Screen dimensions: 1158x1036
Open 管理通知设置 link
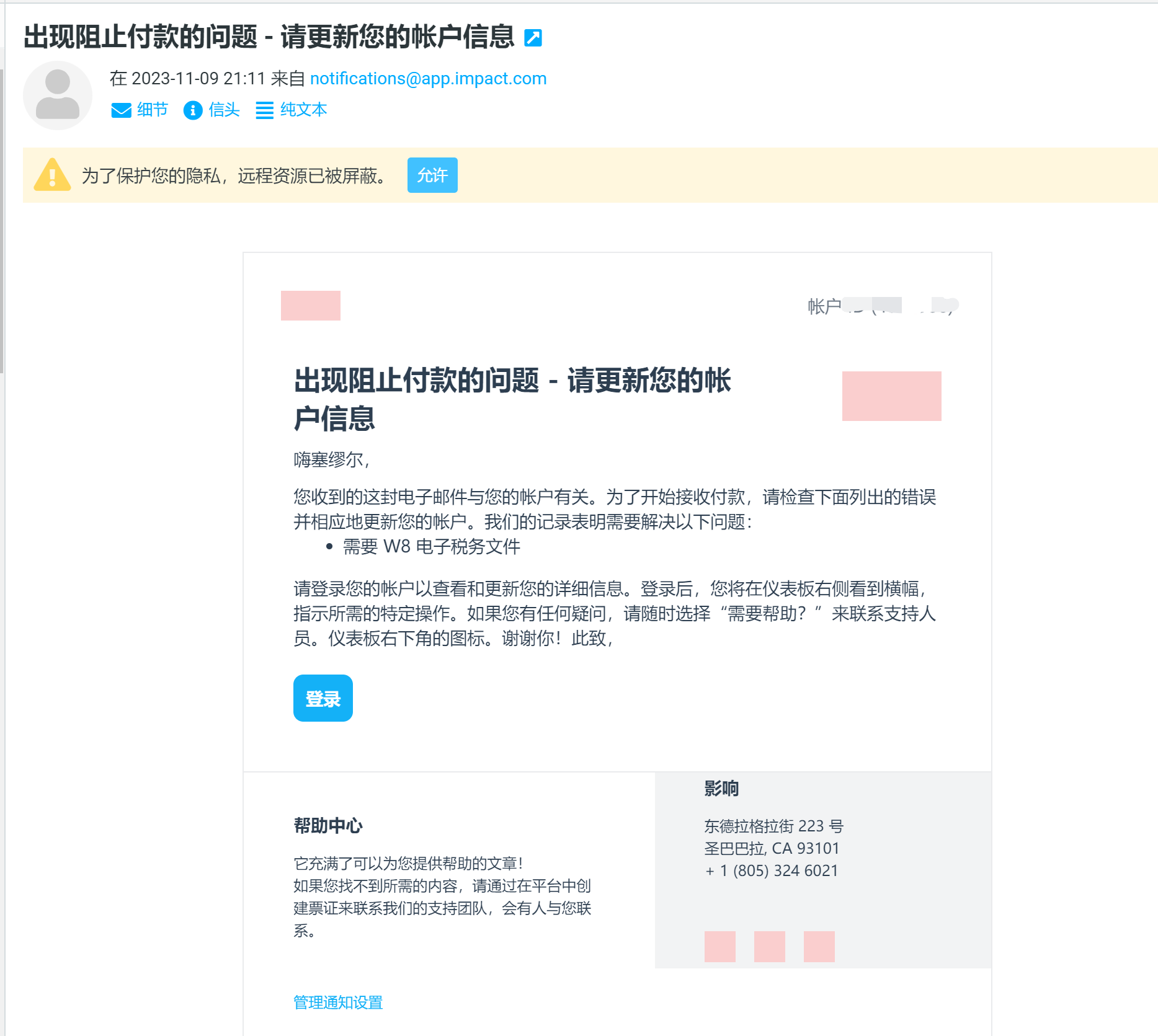(337, 1002)
